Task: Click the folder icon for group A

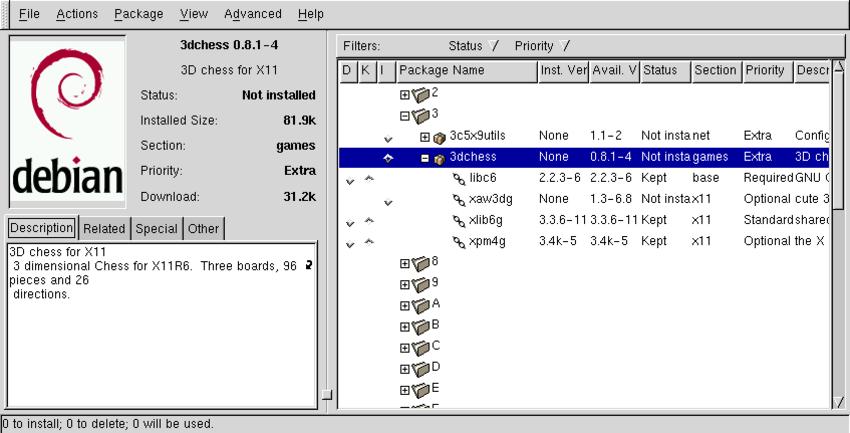Action: 420,305
